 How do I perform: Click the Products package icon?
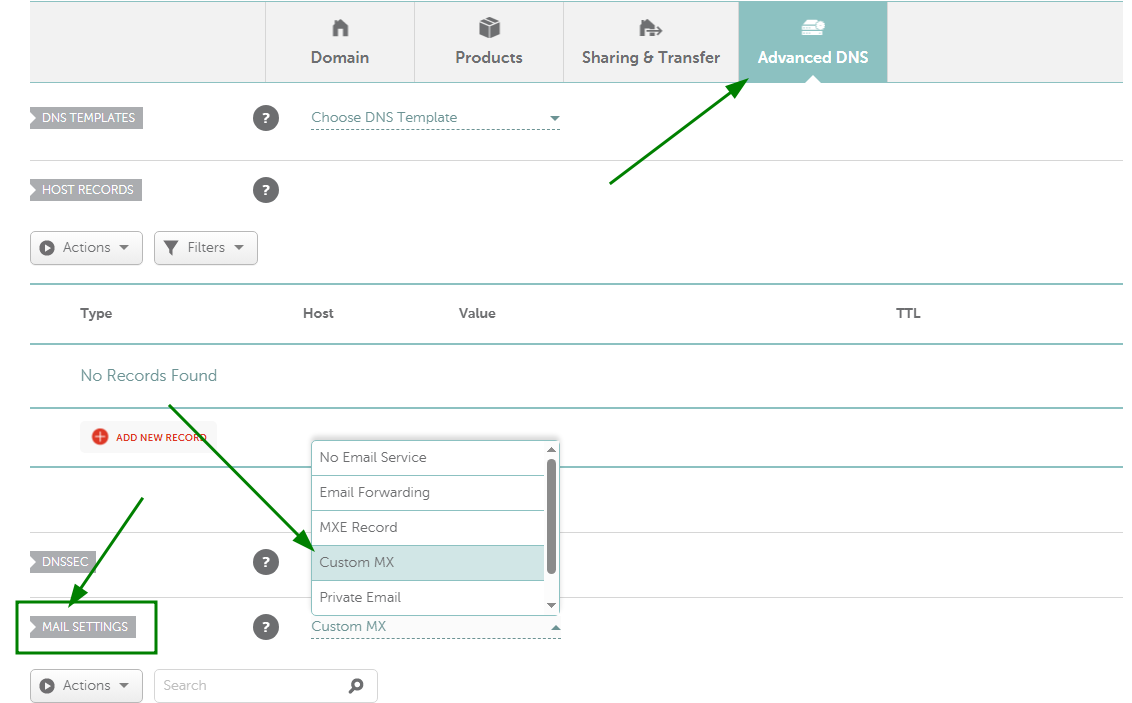pos(488,28)
